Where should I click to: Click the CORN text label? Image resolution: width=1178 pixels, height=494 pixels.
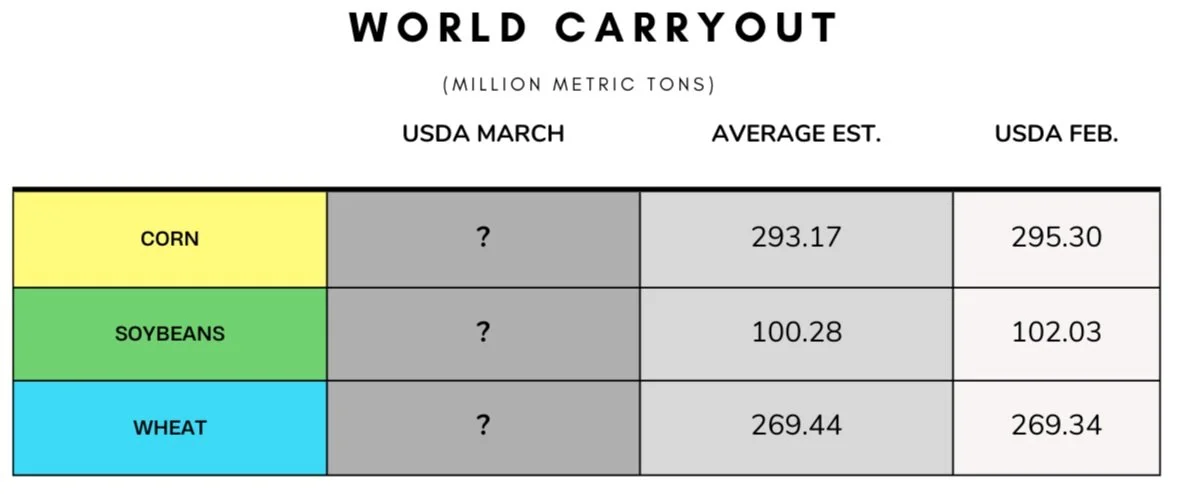[x=170, y=239]
